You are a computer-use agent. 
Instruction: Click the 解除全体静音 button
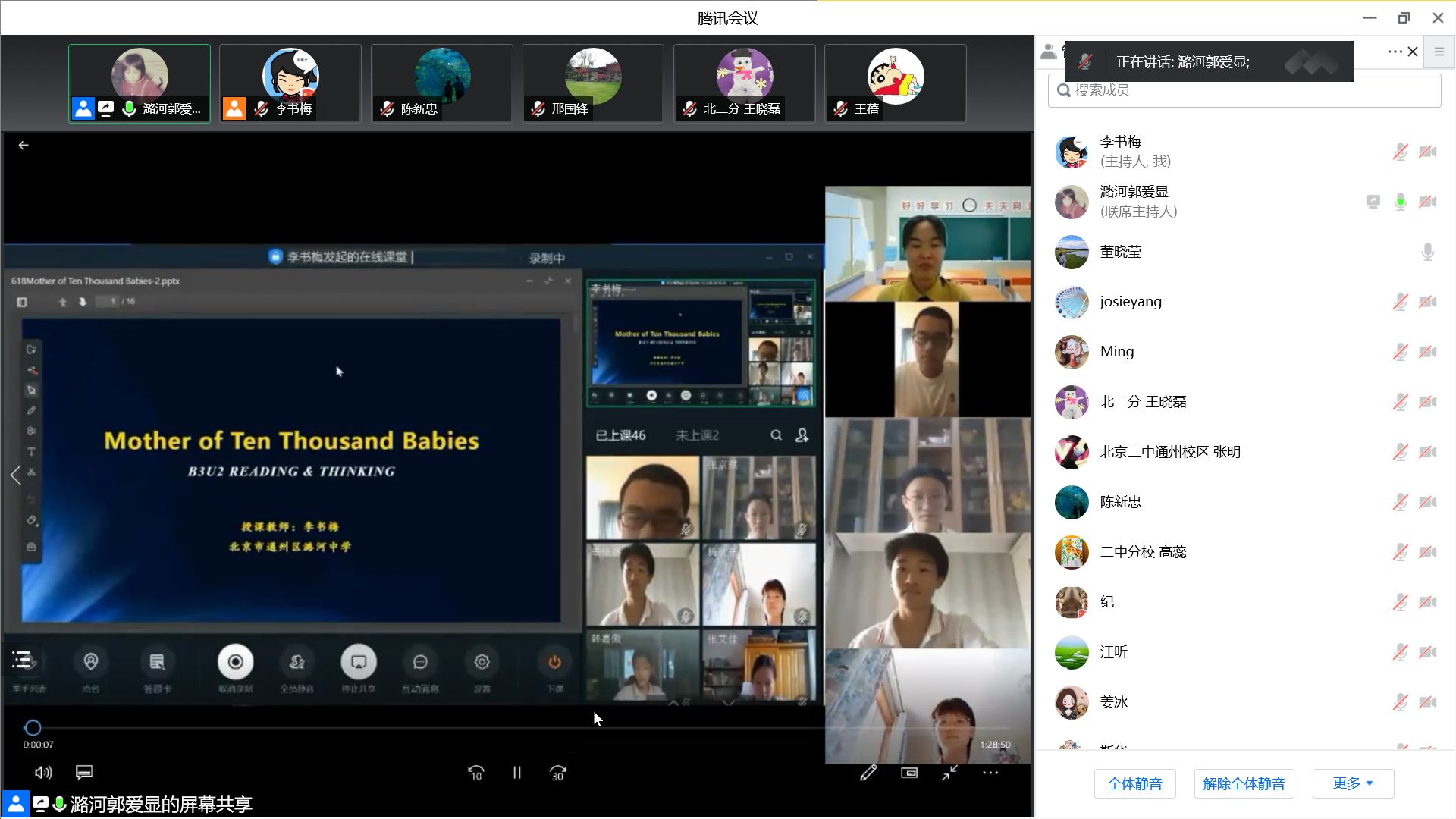1244,783
